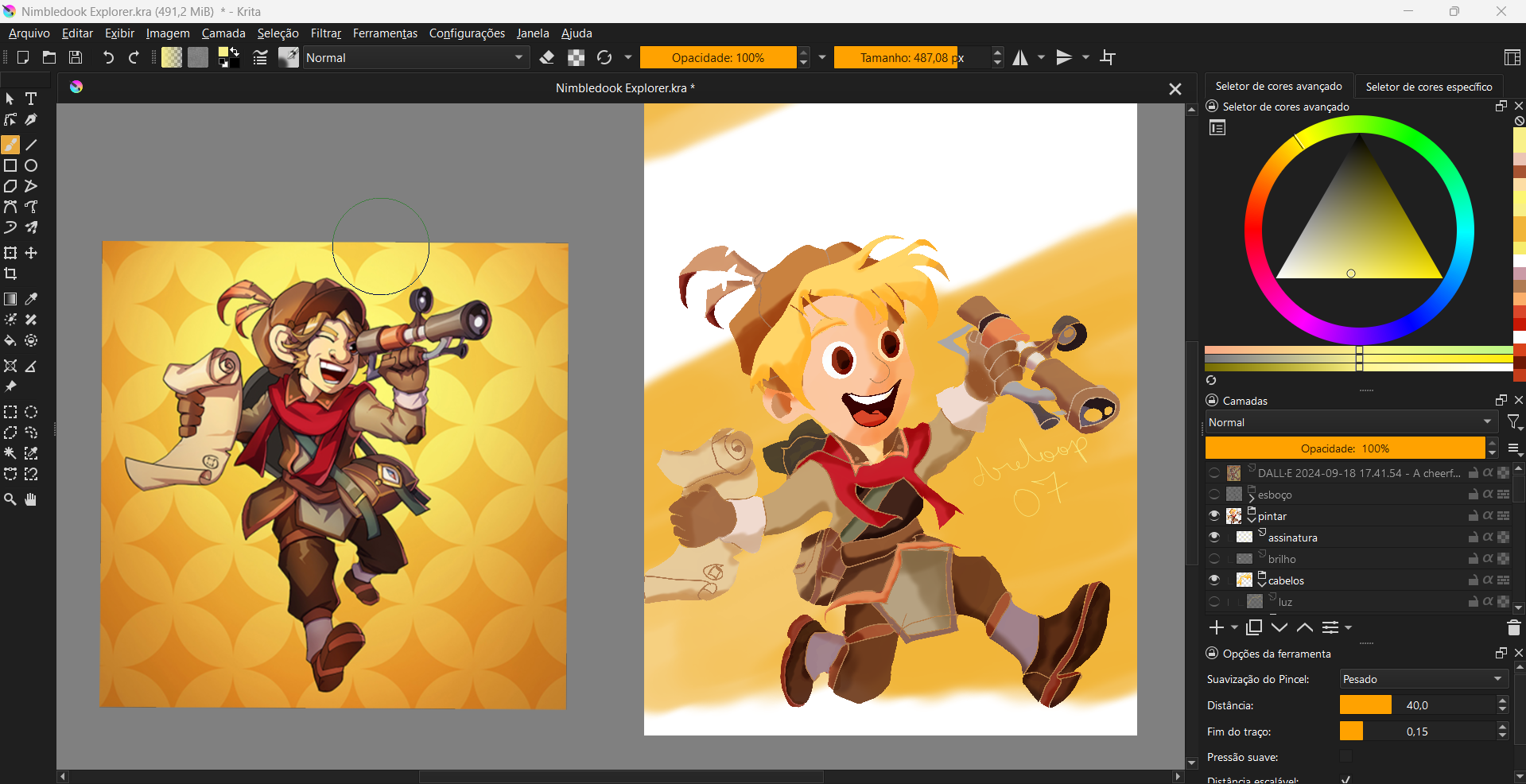This screenshot has width=1526, height=784.
Task: Close the Nimbledook Explorer.kra document tab
Action: coord(1175,89)
